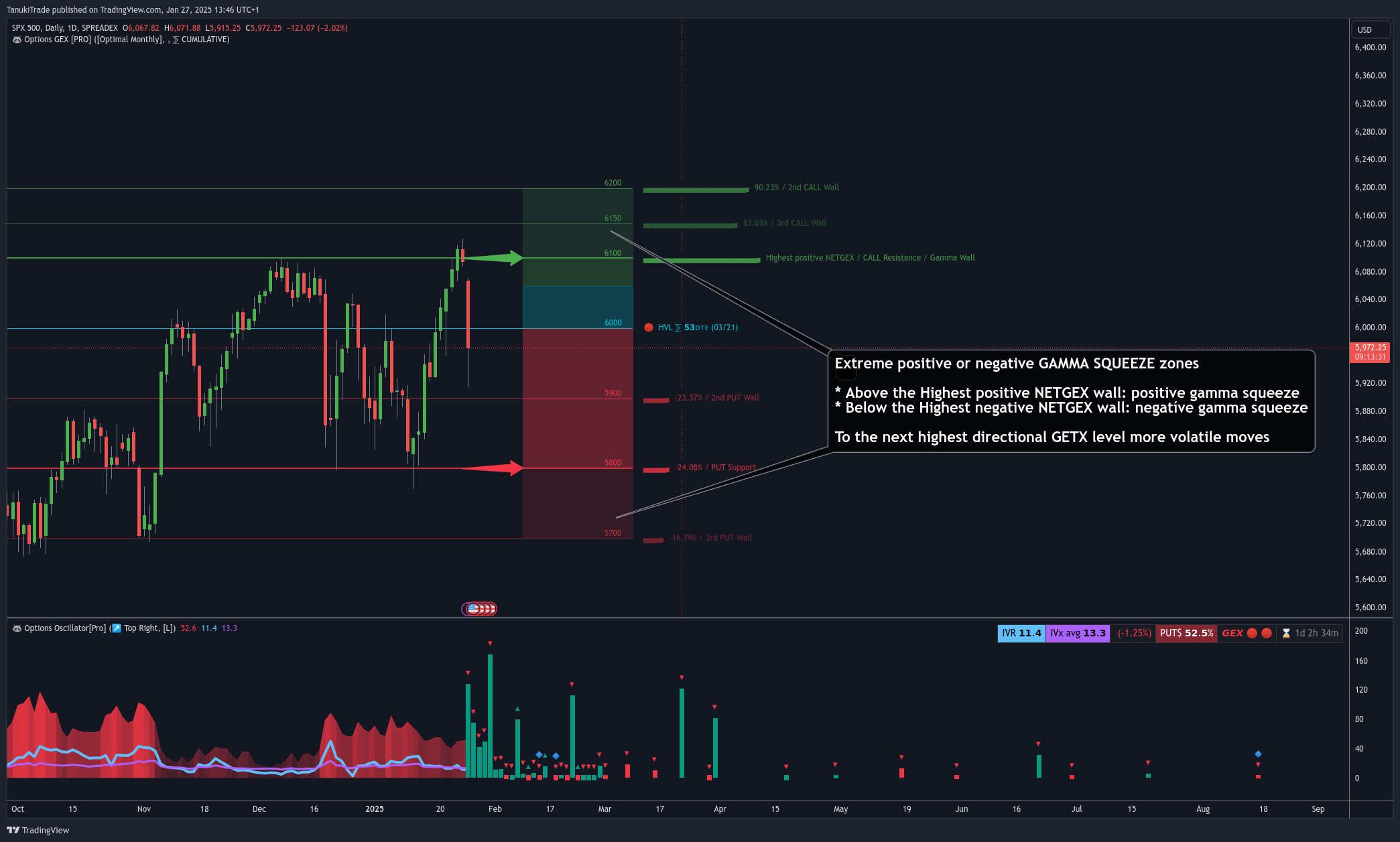The height and width of the screenshot is (842, 1400).
Task: Click the 6100 strike level label
Action: click(613, 253)
